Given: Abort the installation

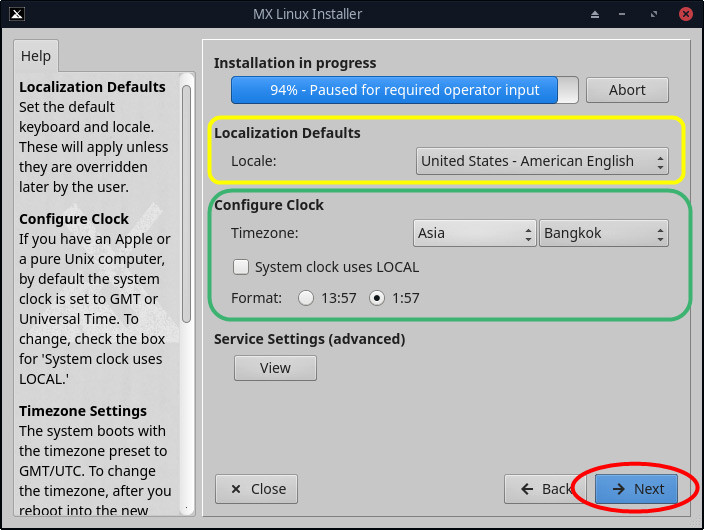Looking at the screenshot, I should 627,90.
